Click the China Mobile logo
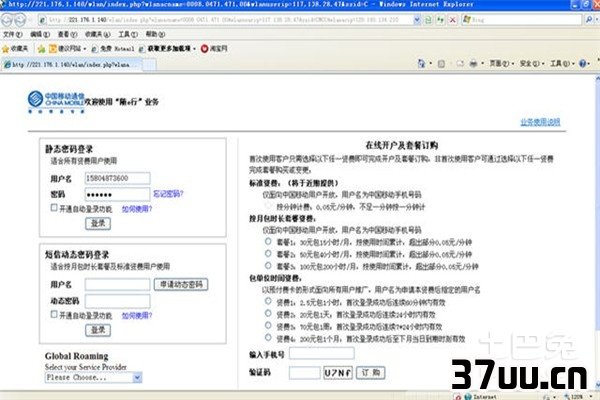Screen dimensions: 600x400 [56, 101]
